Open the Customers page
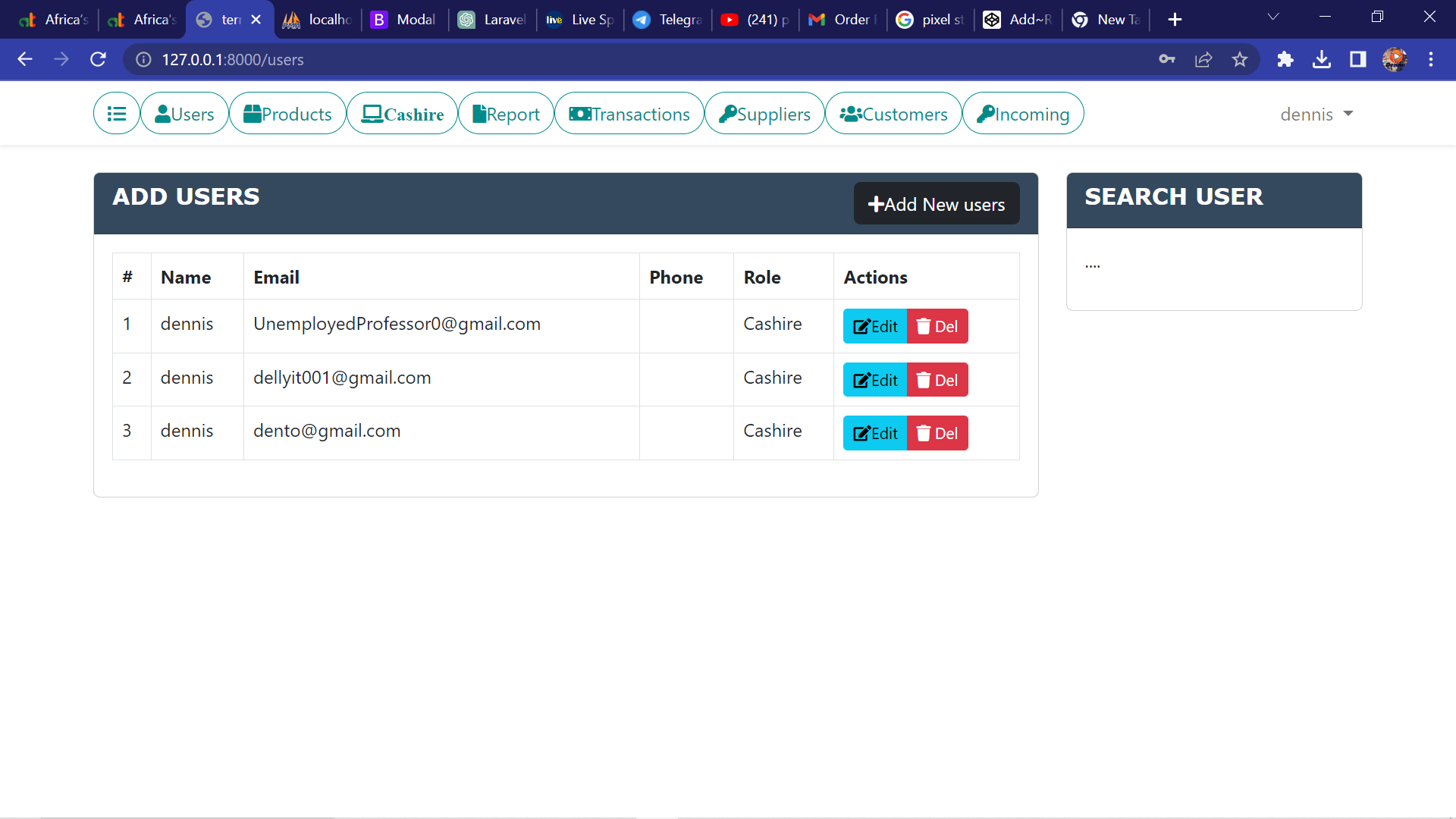Screen dimensions: 1456x819 (x=893, y=114)
